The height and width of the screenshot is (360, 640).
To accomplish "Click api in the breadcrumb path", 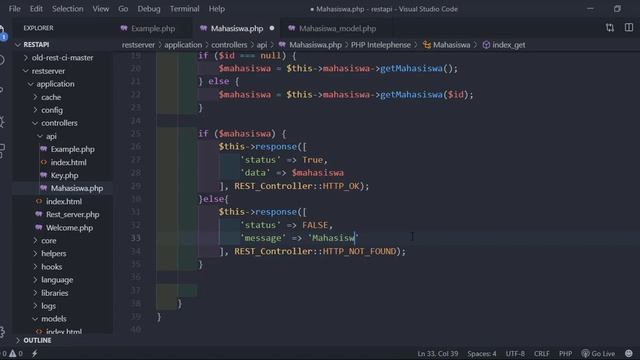I will [x=262, y=45].
